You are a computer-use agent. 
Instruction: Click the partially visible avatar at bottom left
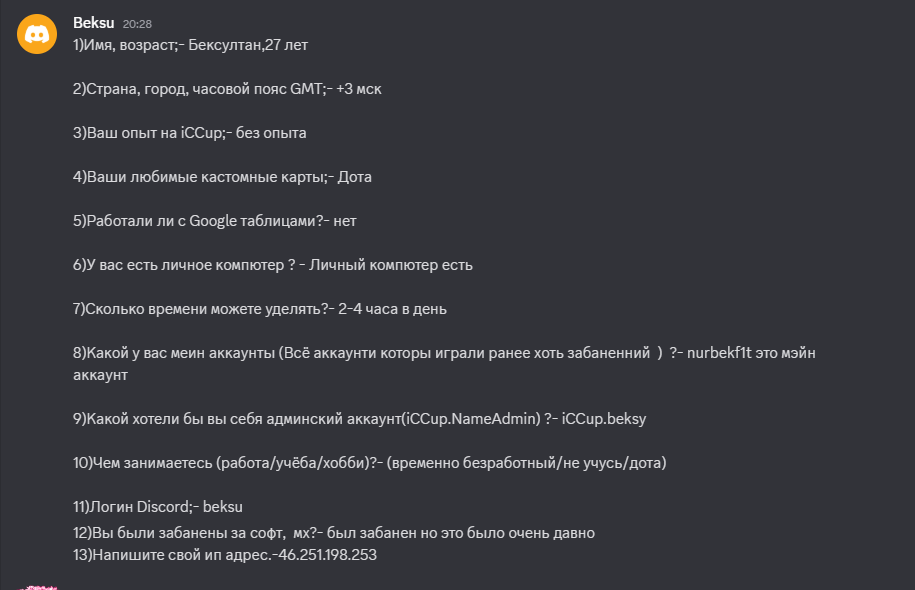[38, 586]
